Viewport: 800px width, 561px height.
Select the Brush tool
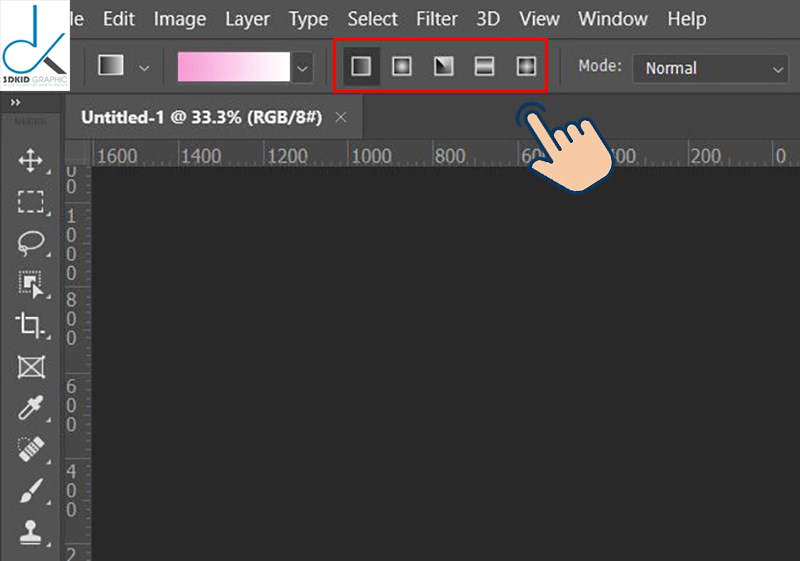click(31, 491)
